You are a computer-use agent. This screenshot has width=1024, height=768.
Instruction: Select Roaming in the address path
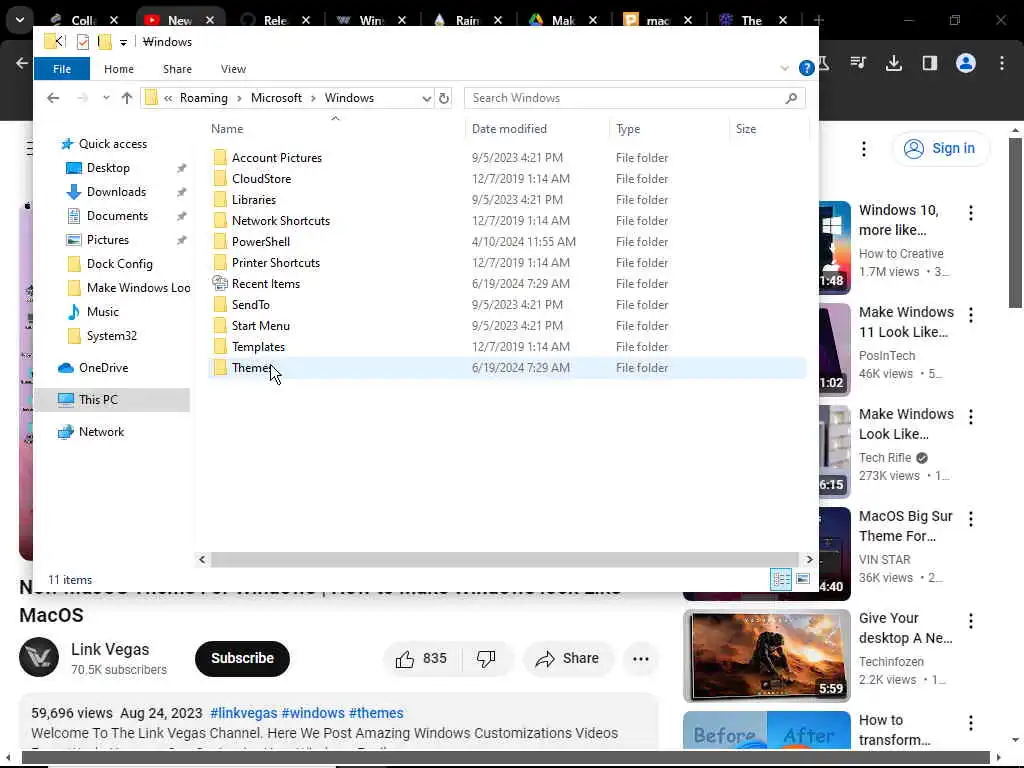tap(204, 98)
